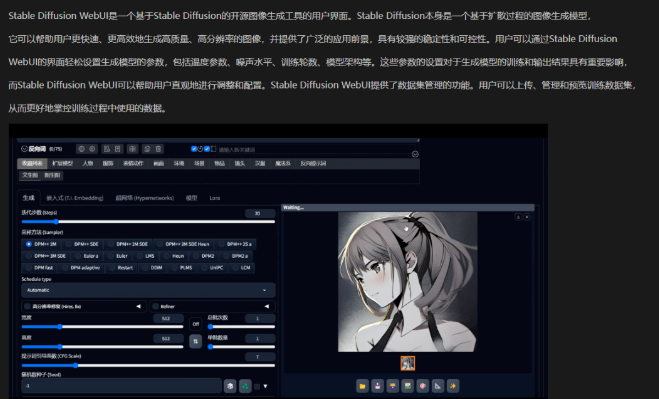Open the output images folder icon
The image size is (659, 399).
tap(362, 386)
